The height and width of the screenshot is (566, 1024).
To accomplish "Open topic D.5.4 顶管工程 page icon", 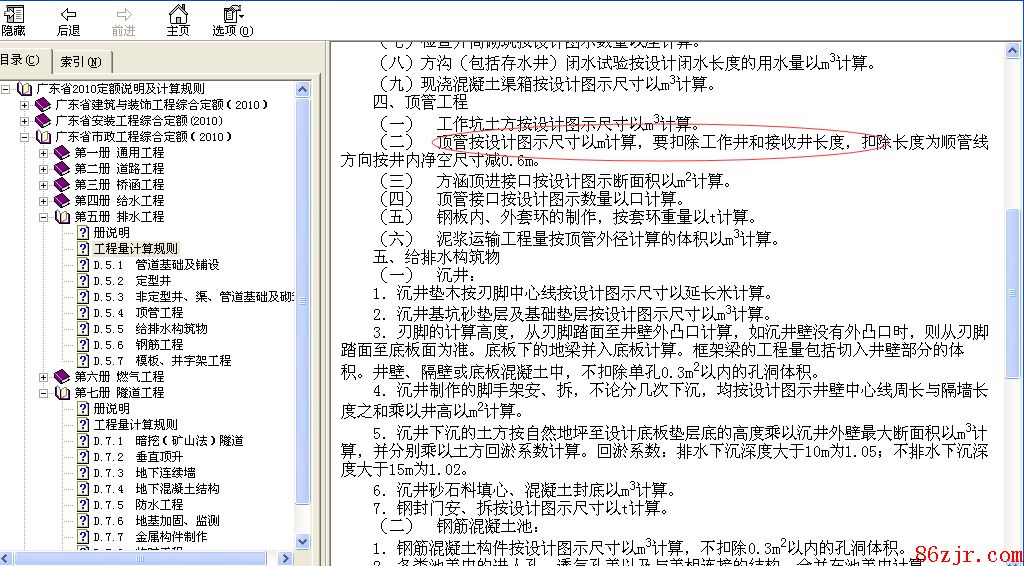I will [83, 313].
